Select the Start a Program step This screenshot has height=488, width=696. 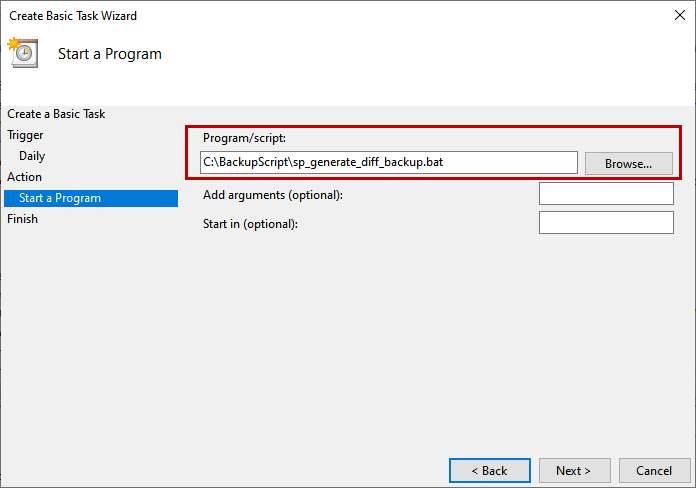point(60,198)
